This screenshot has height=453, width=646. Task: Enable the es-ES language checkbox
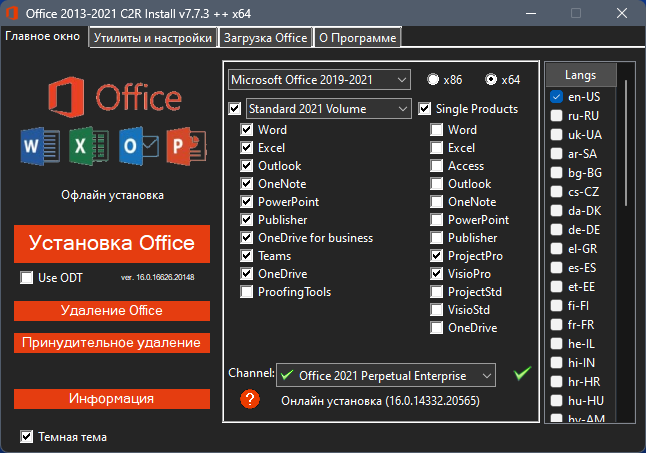tap(557, 268)
